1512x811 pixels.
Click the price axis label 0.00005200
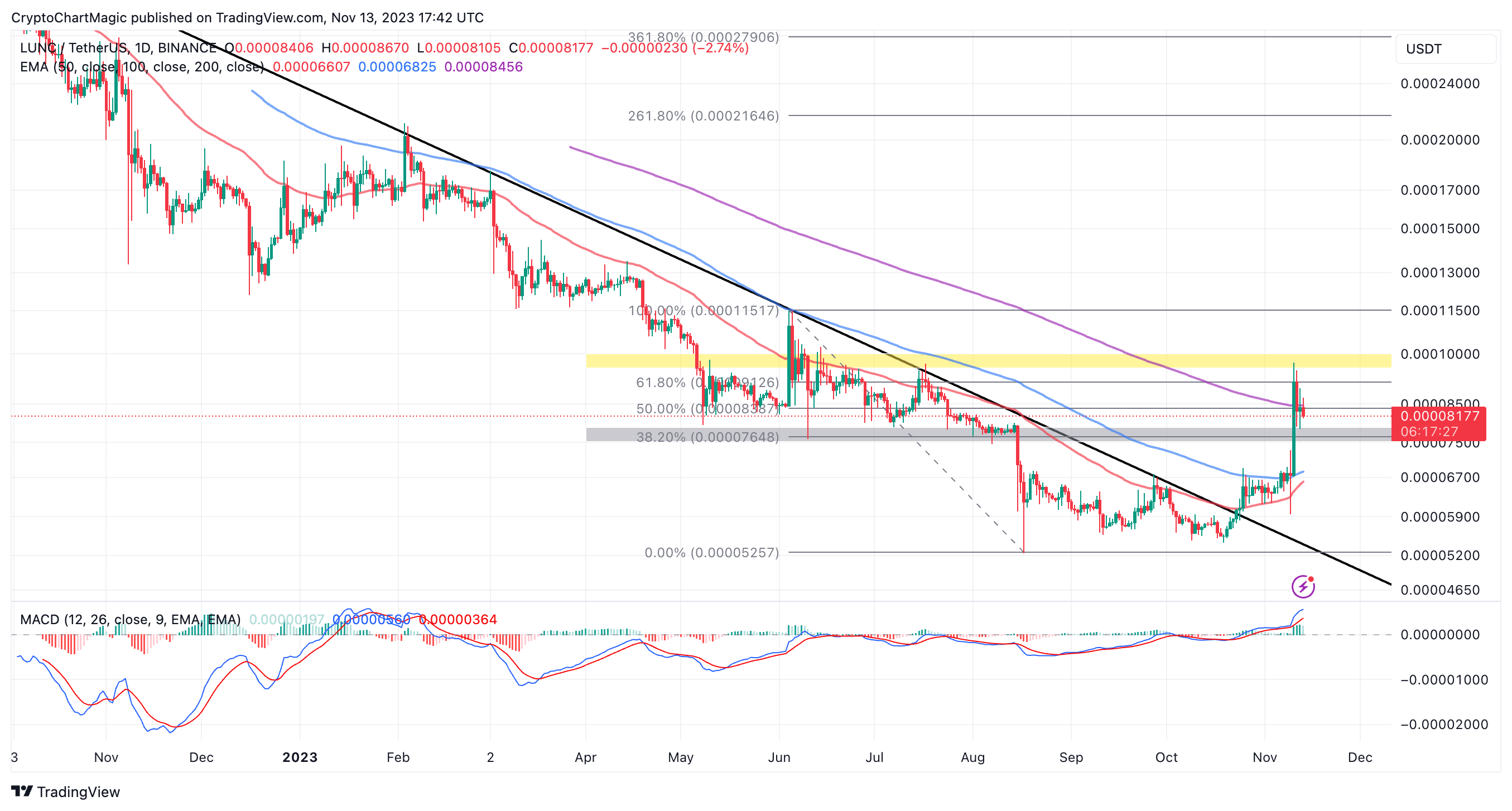pyautogui.click(x=1439, y=555)
